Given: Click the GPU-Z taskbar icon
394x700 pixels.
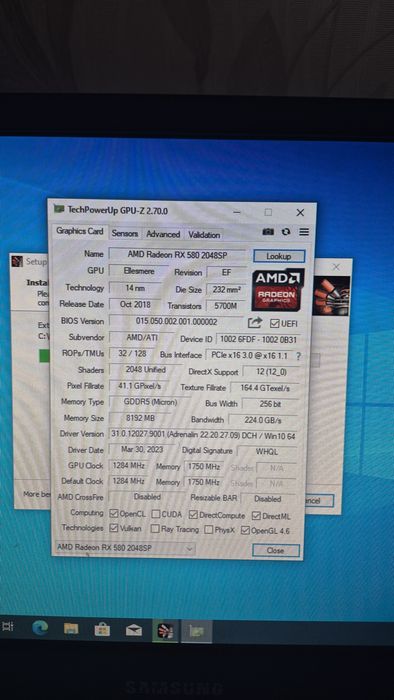Looking at the screenshot, I should [196, 631].
